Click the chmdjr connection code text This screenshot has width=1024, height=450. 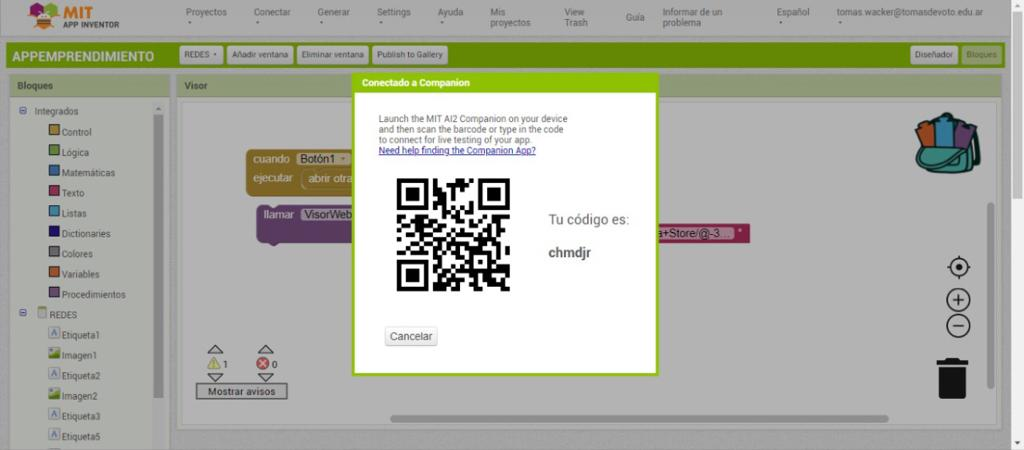(569, 253)
